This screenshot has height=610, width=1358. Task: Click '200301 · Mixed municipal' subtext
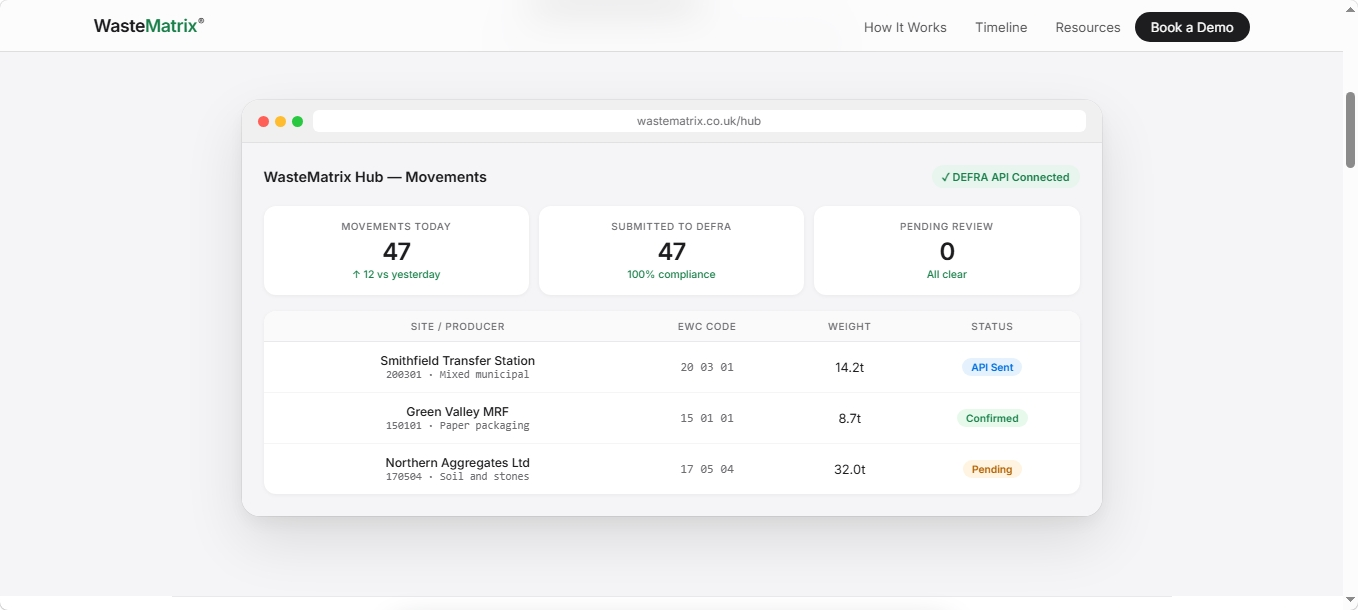[x=458, y=375]
